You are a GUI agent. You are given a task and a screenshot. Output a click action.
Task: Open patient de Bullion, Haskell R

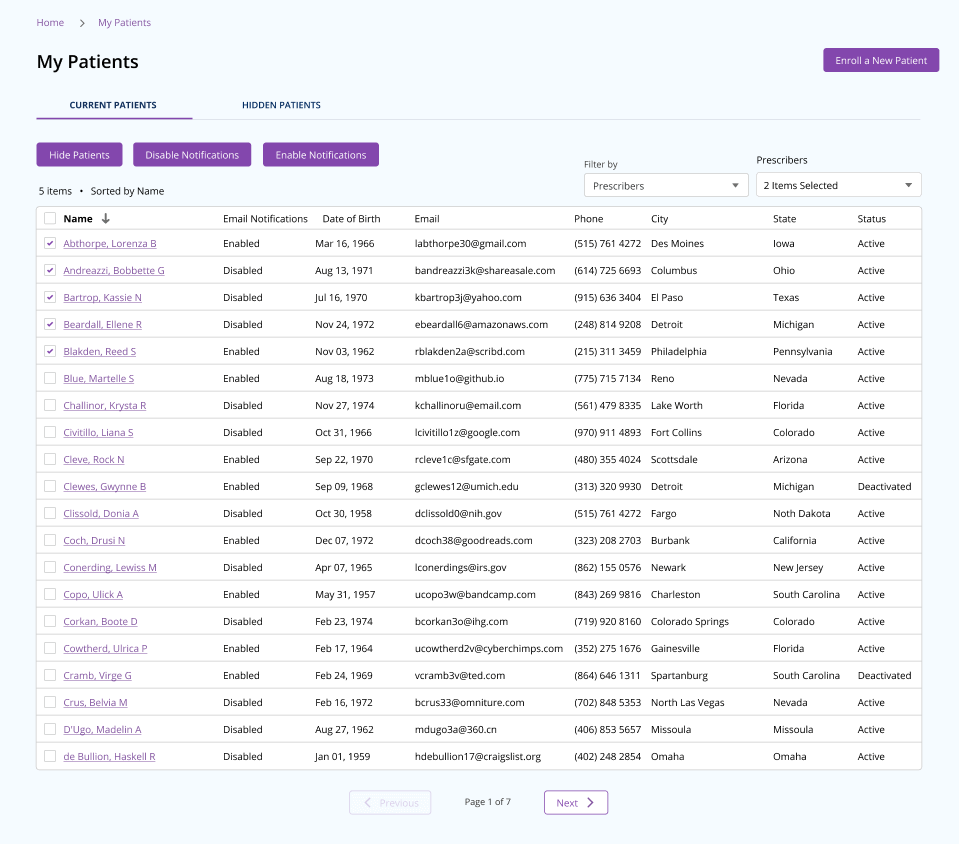[x=109, y=756]
